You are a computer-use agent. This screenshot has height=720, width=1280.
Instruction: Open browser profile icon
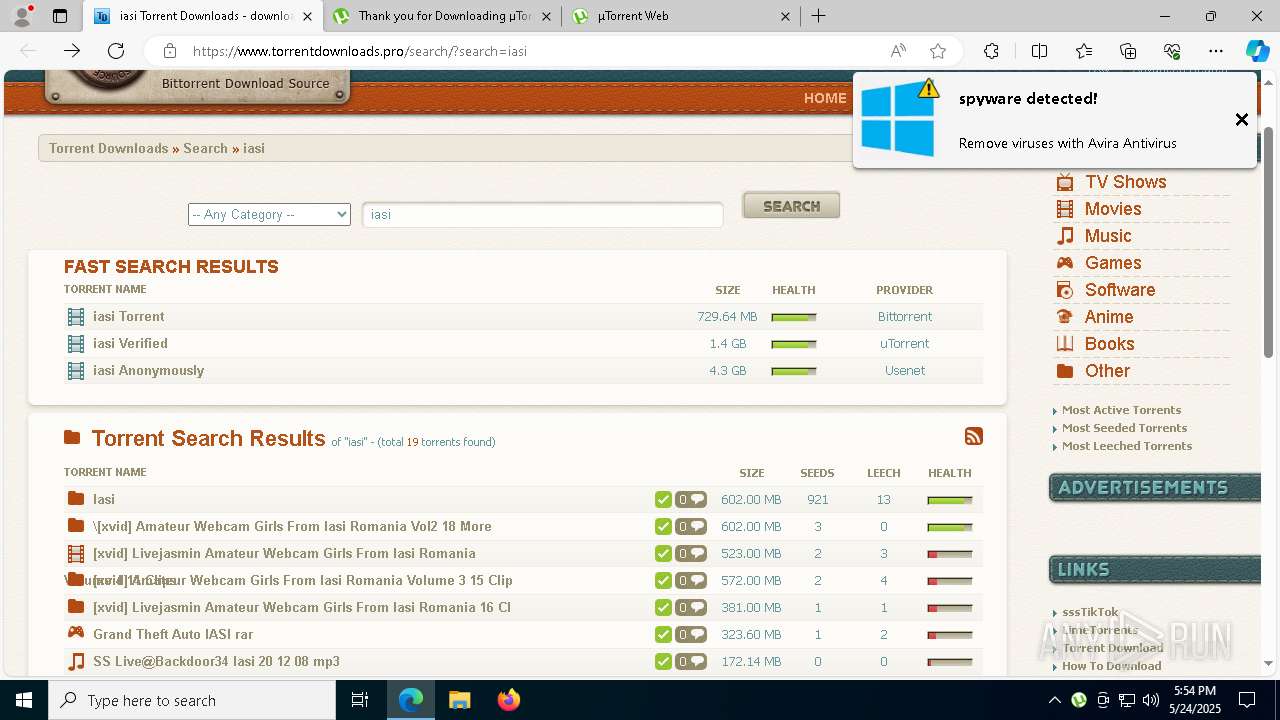22,16
